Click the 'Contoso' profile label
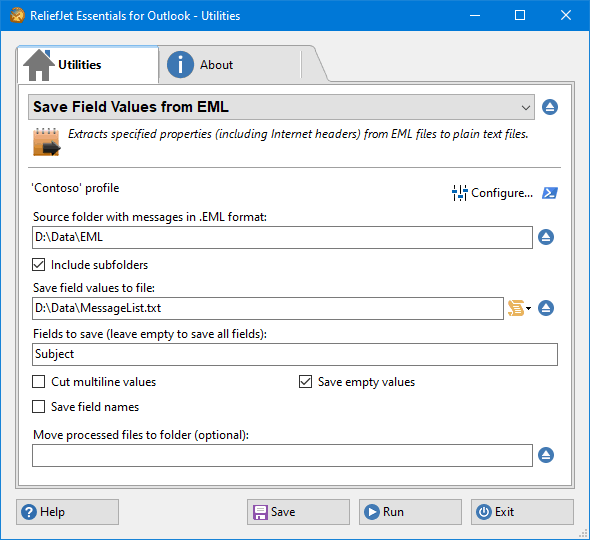The image size is (590, 540). [75, 188]
